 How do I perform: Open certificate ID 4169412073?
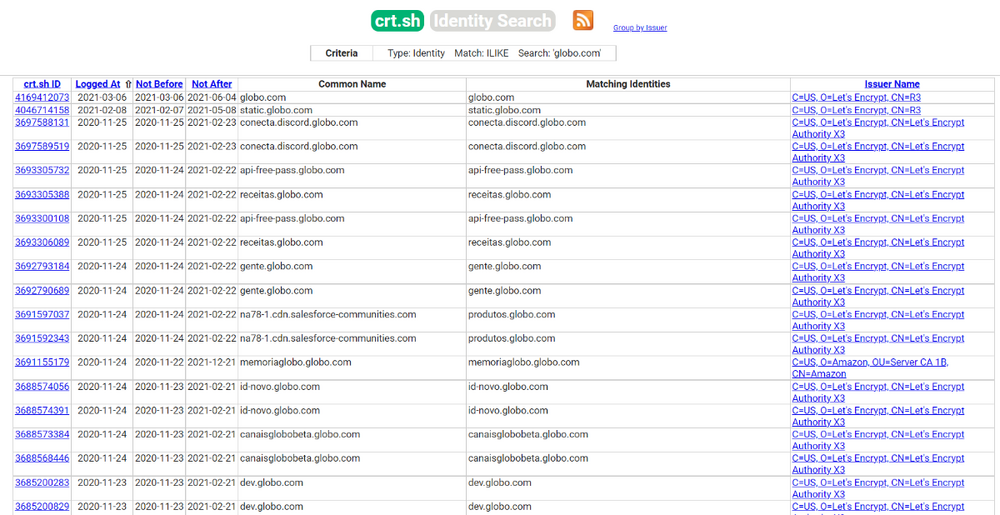pyautogui.click(x=42, y=98)
